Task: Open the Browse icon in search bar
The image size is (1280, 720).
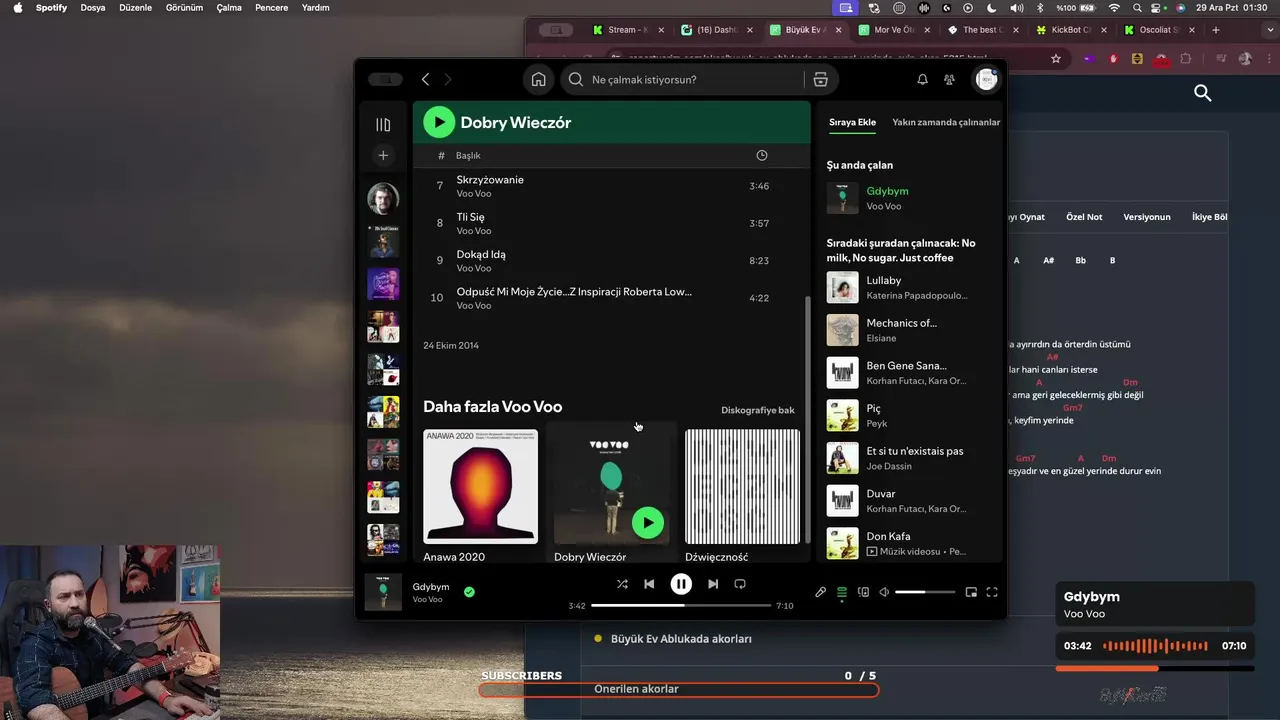Action: [820, 80]
